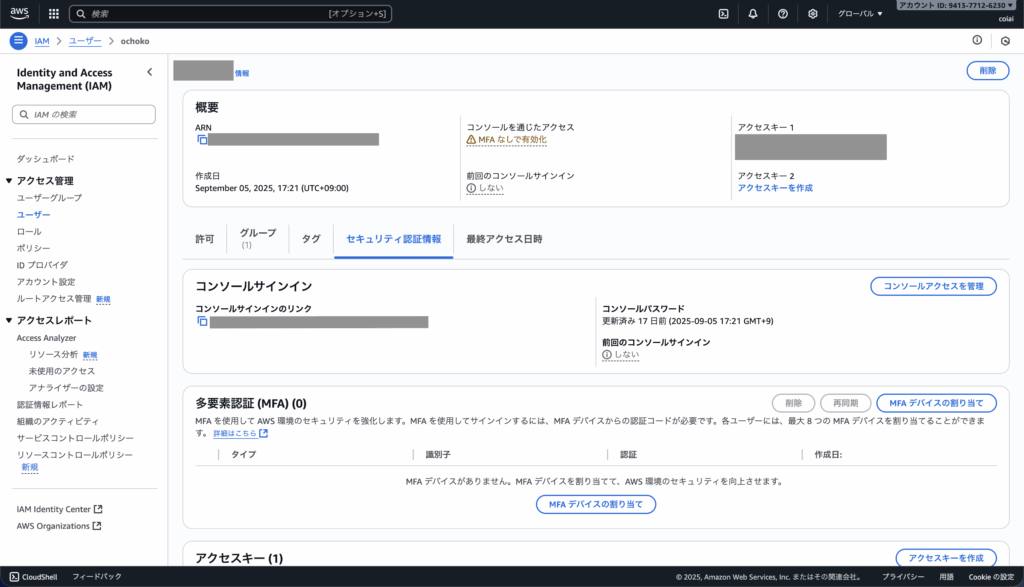Switch to the 最終アクセス日時 tab
This screenshot has height=587, width=1024.
[x=504, y=239]
